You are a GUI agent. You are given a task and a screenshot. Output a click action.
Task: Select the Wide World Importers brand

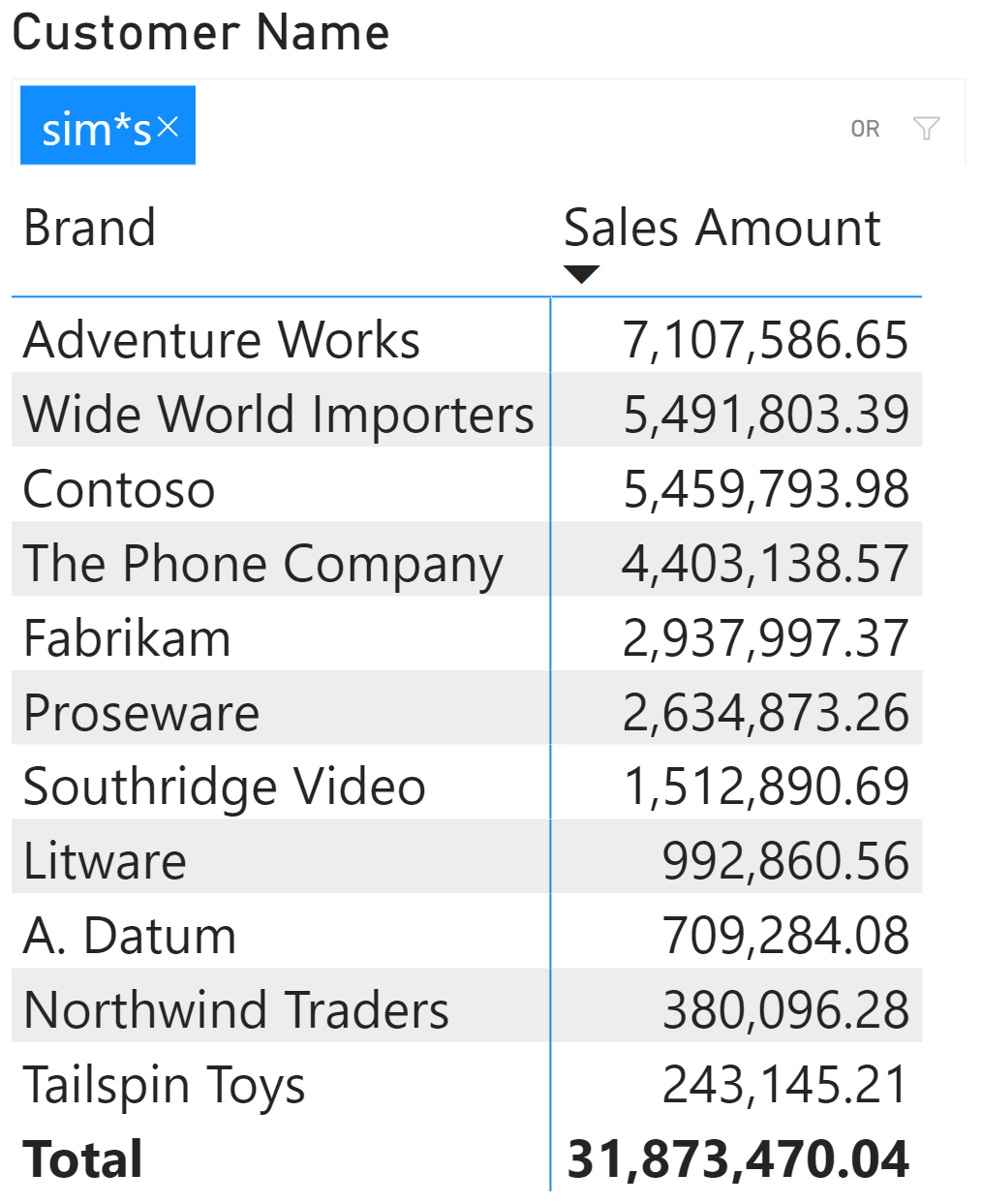pos(279,415)
